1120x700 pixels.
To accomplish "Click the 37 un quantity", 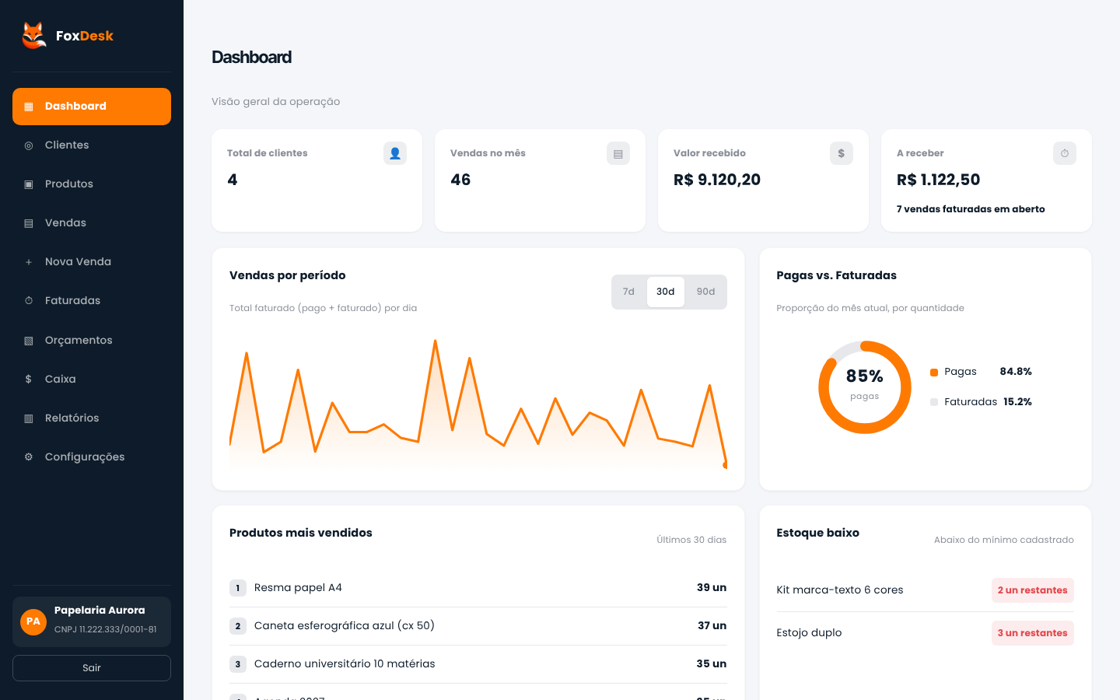I will click(712, 625).
